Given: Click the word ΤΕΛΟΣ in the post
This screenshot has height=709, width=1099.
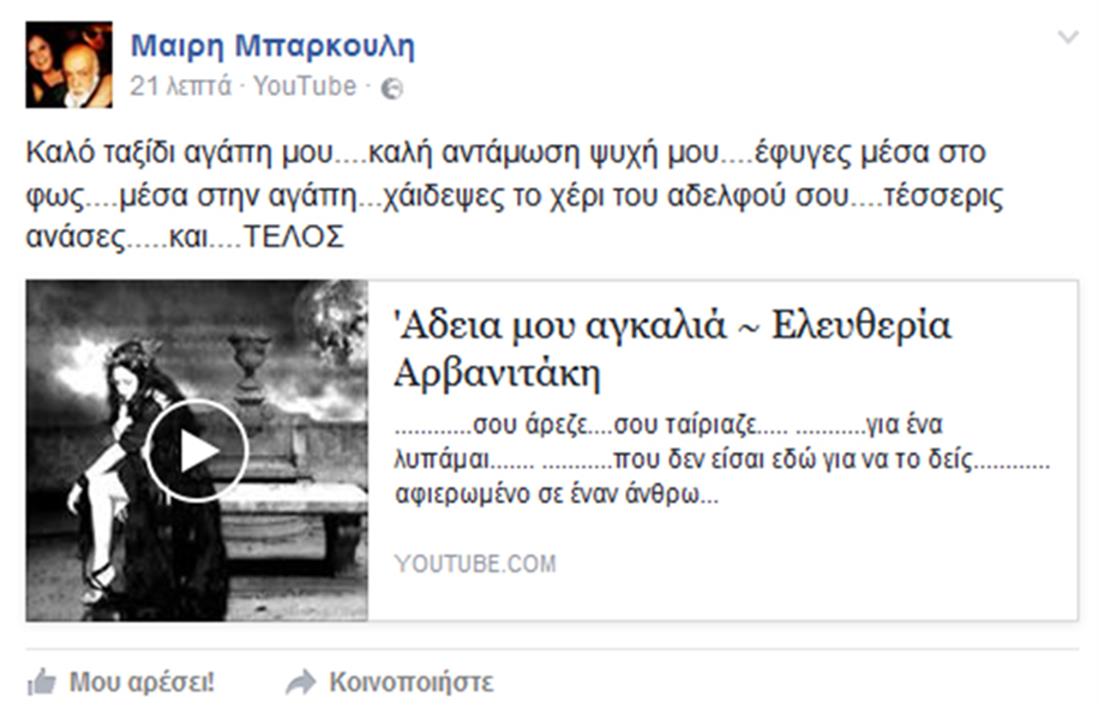Looking at the screenshot, I should [x=294, y=237].
